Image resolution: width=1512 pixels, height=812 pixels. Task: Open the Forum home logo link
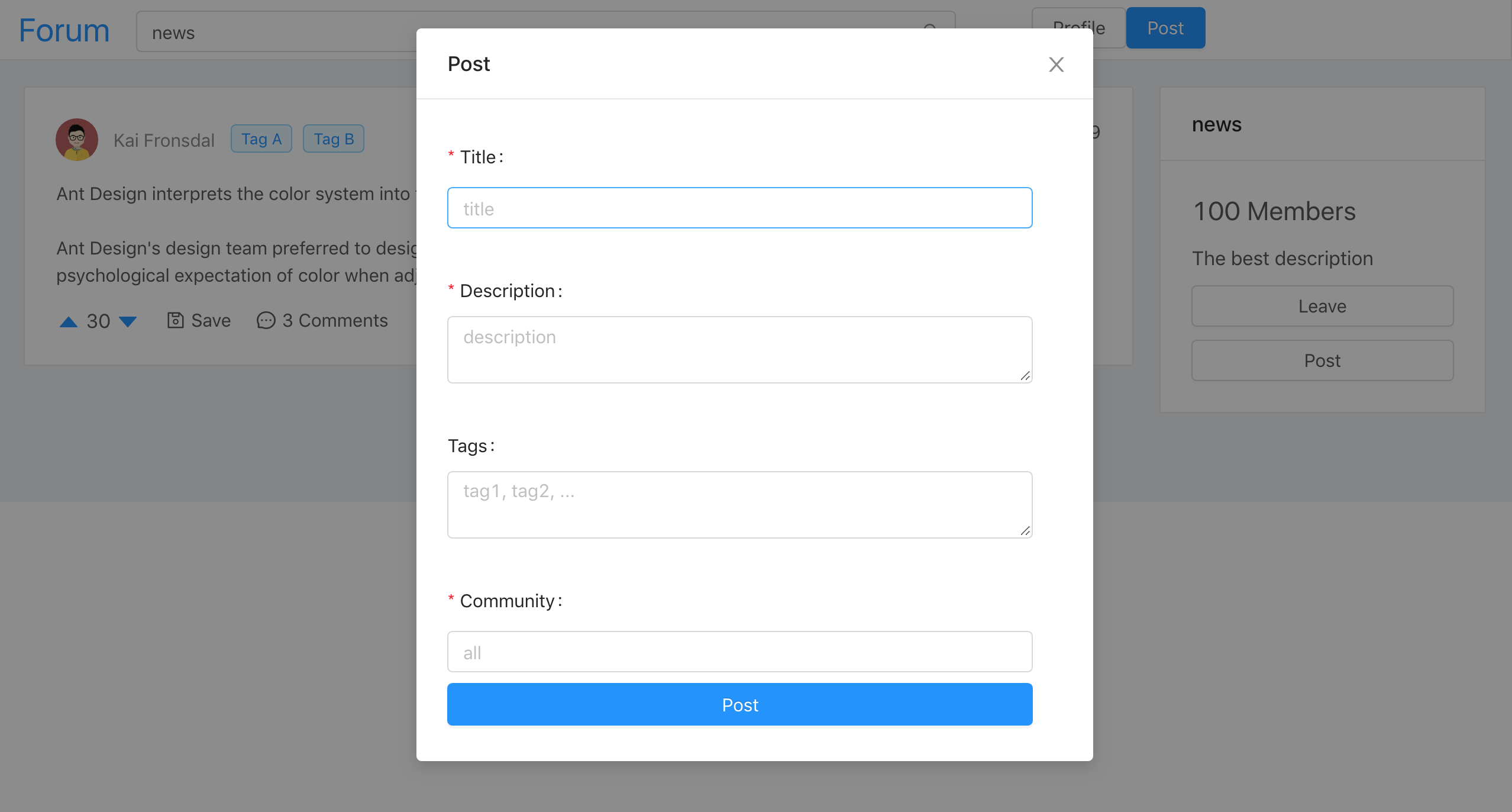[x=64, y=31]
